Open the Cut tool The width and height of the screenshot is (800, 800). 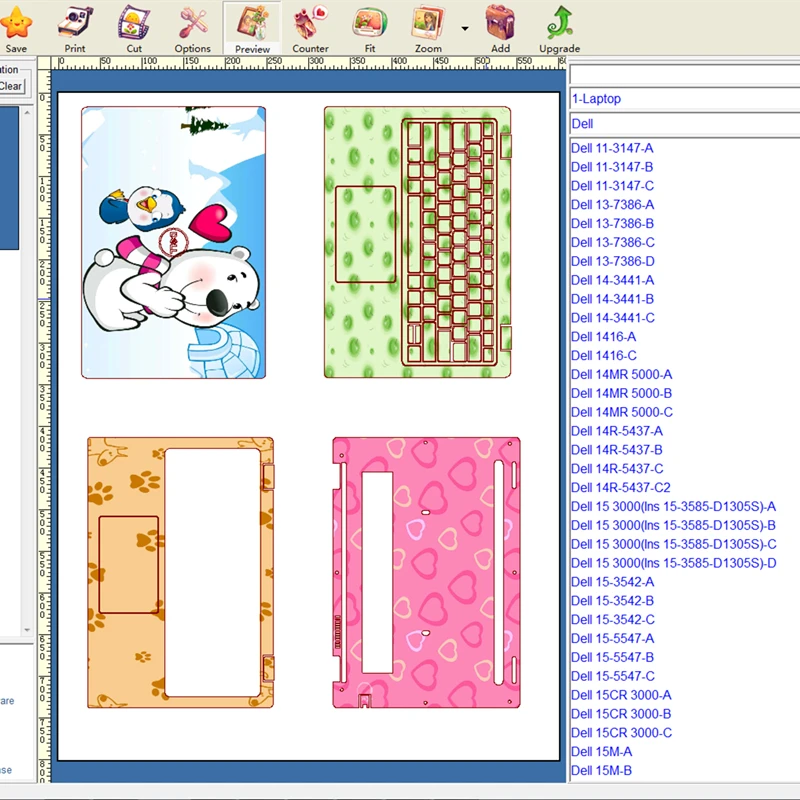pyautogui.click(x=134, y=22)
